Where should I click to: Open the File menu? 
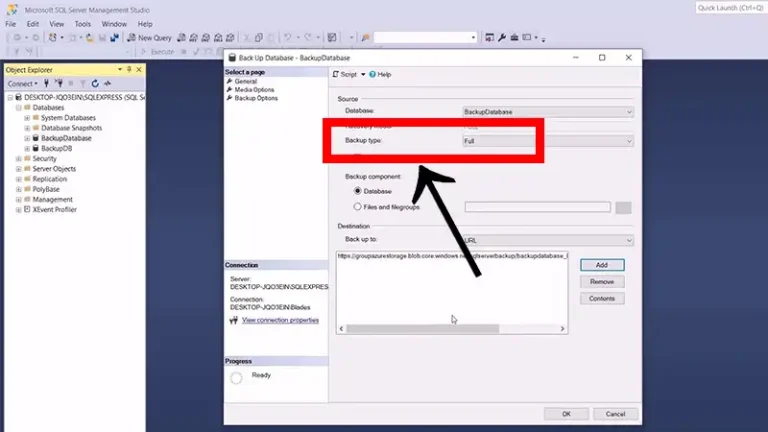coord(11,24)
